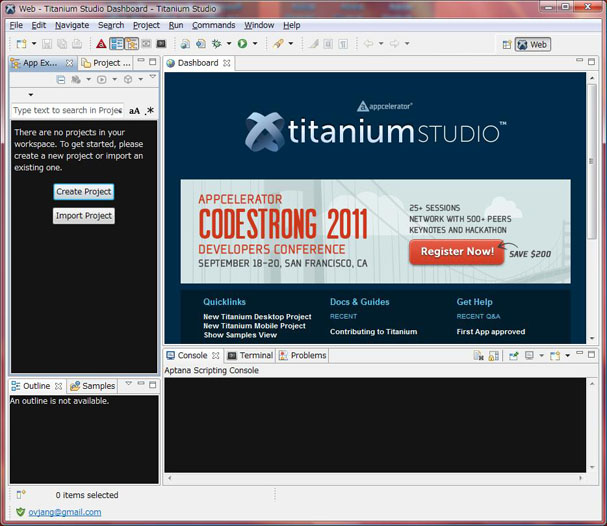Screen dimensions: 607x526
Task: Click the Open Perspective icon
Action: [507, 45]
